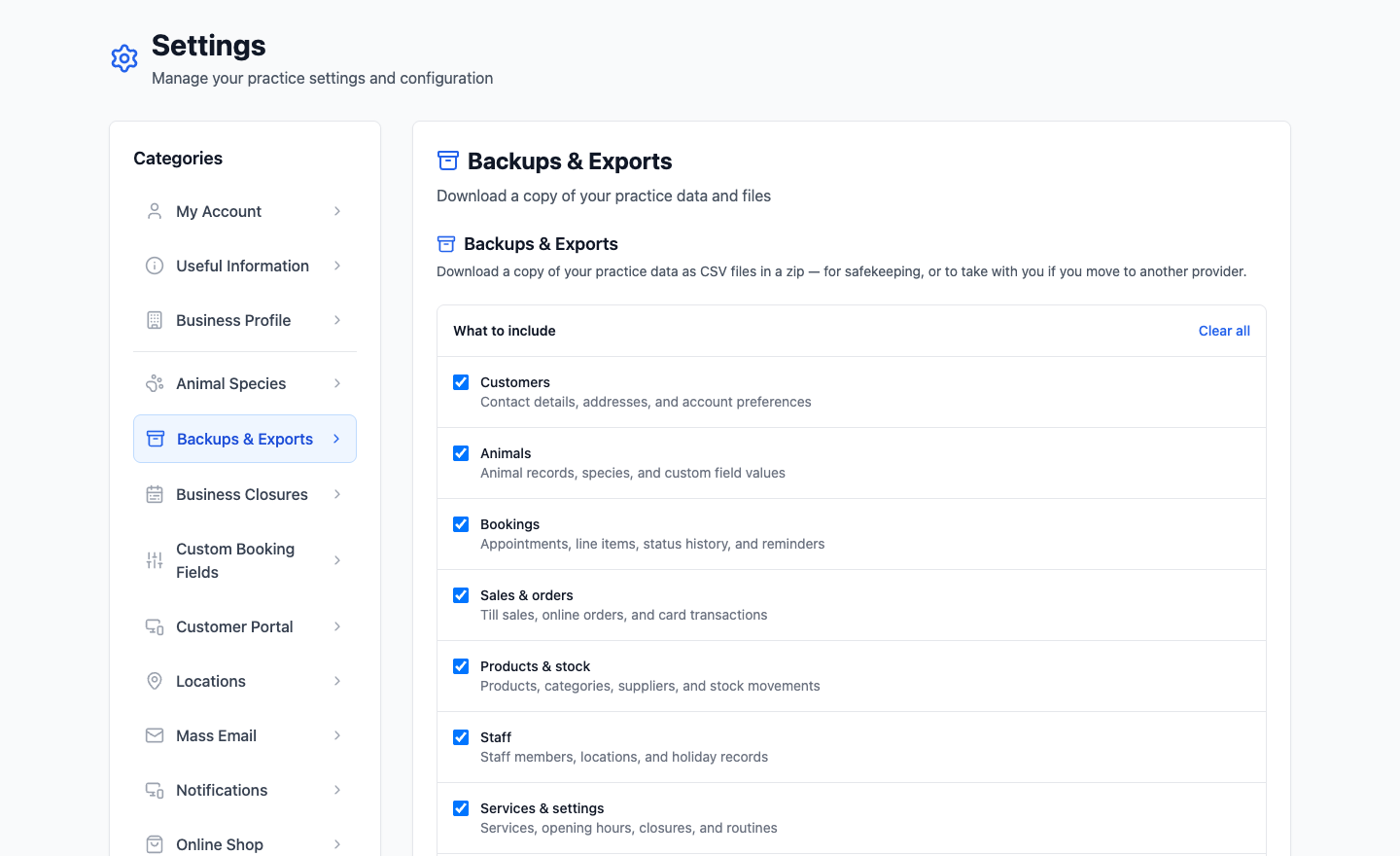Viewport: 1400px width, 856px height.
Task: Click archive icon beside Backups & Exports subheading
Action: click(x=446, y=244)
